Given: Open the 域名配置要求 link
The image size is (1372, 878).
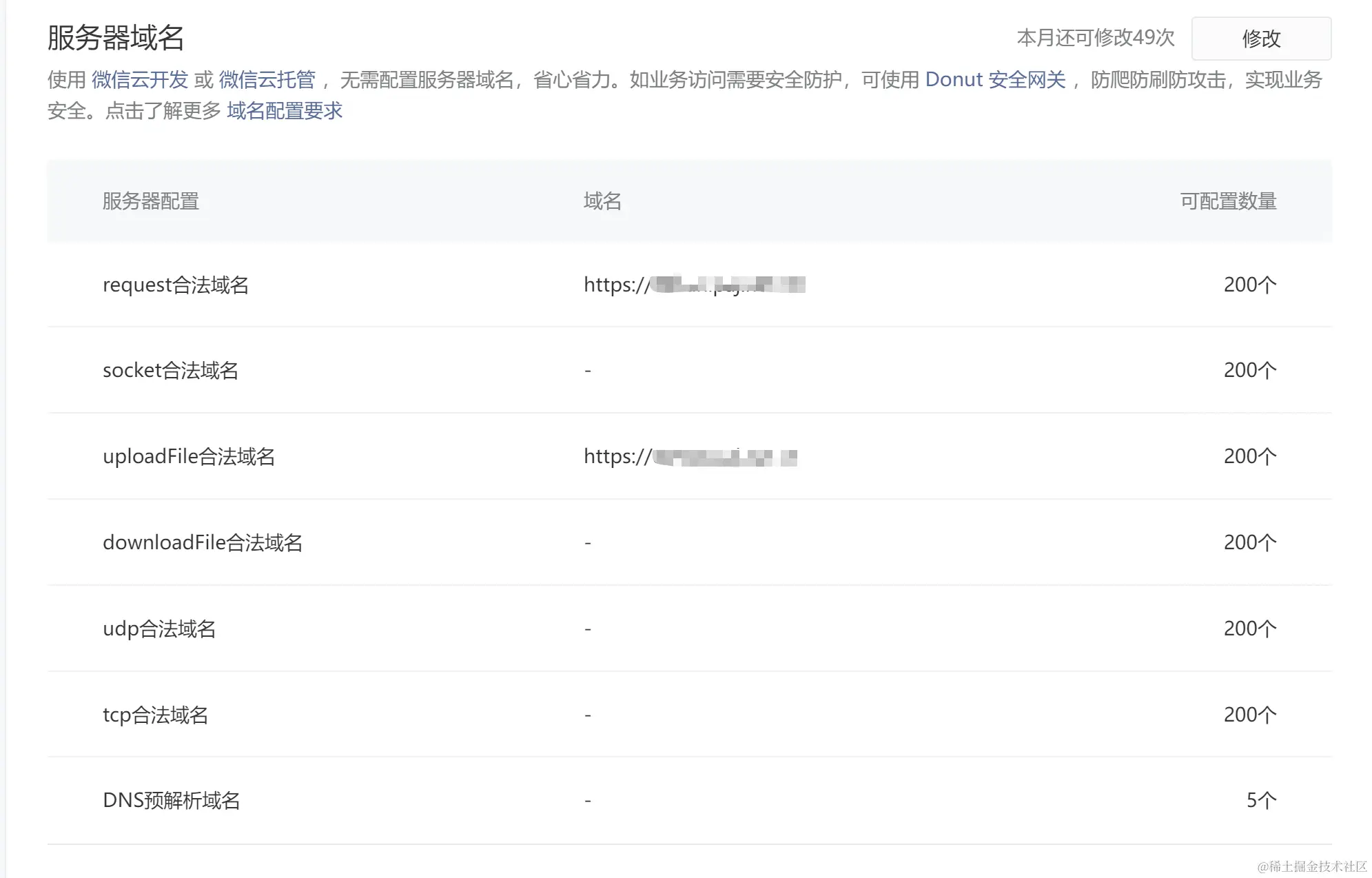Looking at the screenshot, I should 284,111.
